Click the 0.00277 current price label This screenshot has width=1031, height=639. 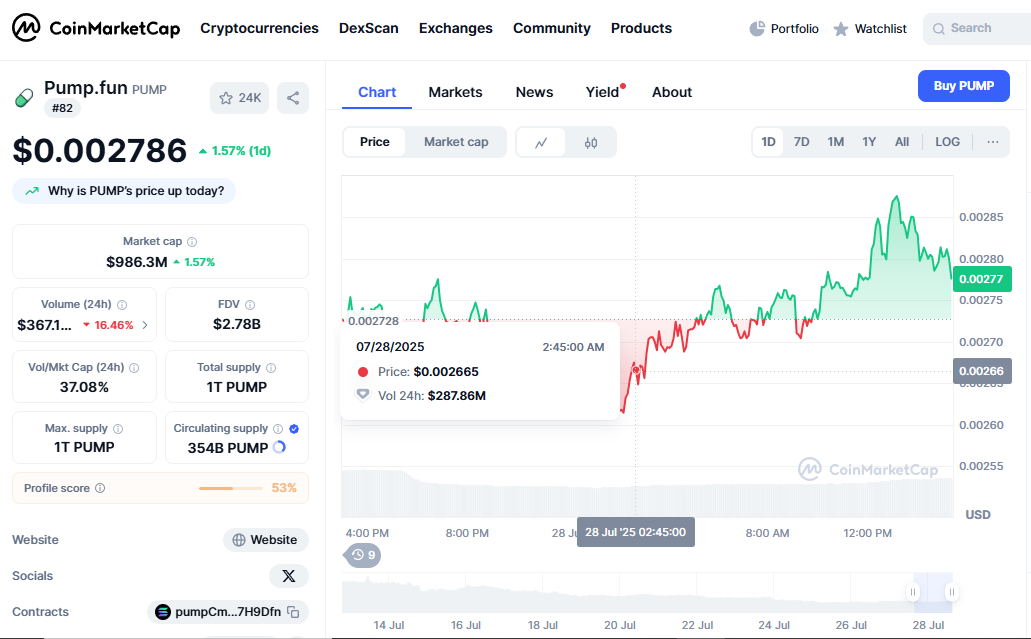(x=982, y=279)
